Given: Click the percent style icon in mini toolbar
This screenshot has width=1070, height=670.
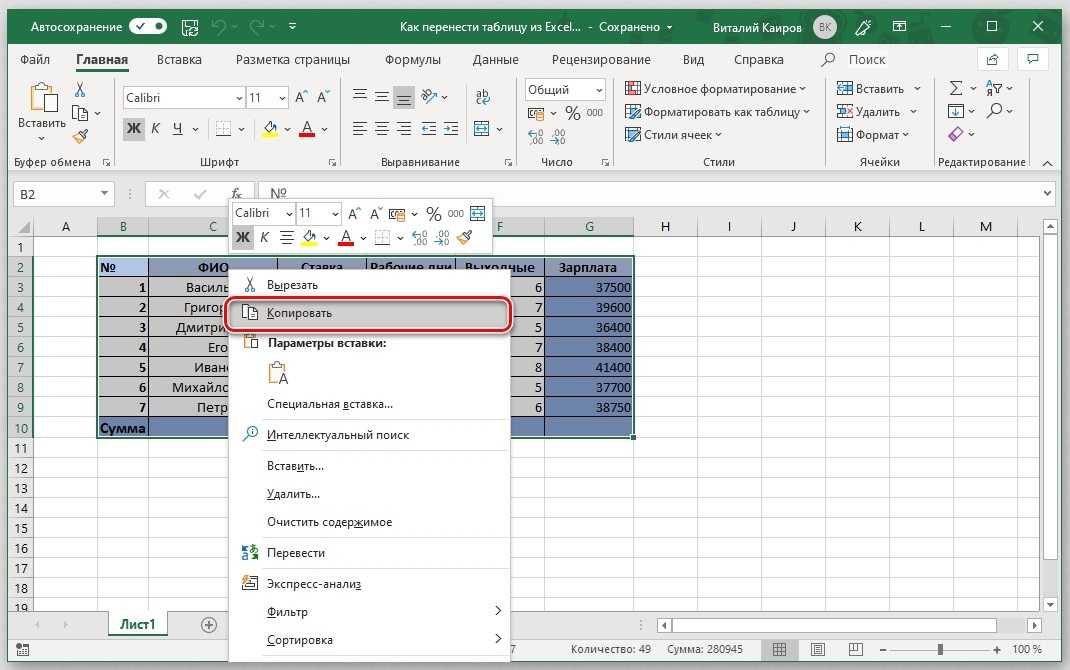Looking at the screenshot, I should pos(434,214).
